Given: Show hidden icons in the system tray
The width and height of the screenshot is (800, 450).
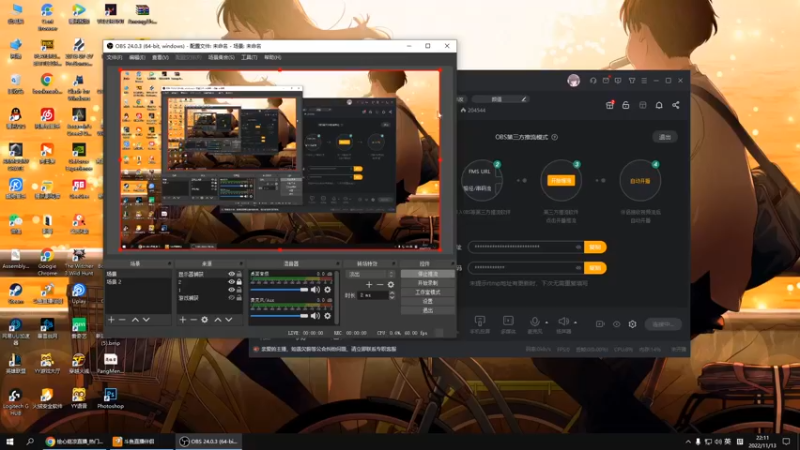Looking at the screenshot, I should pyautogui.click(x=688, y=442).
